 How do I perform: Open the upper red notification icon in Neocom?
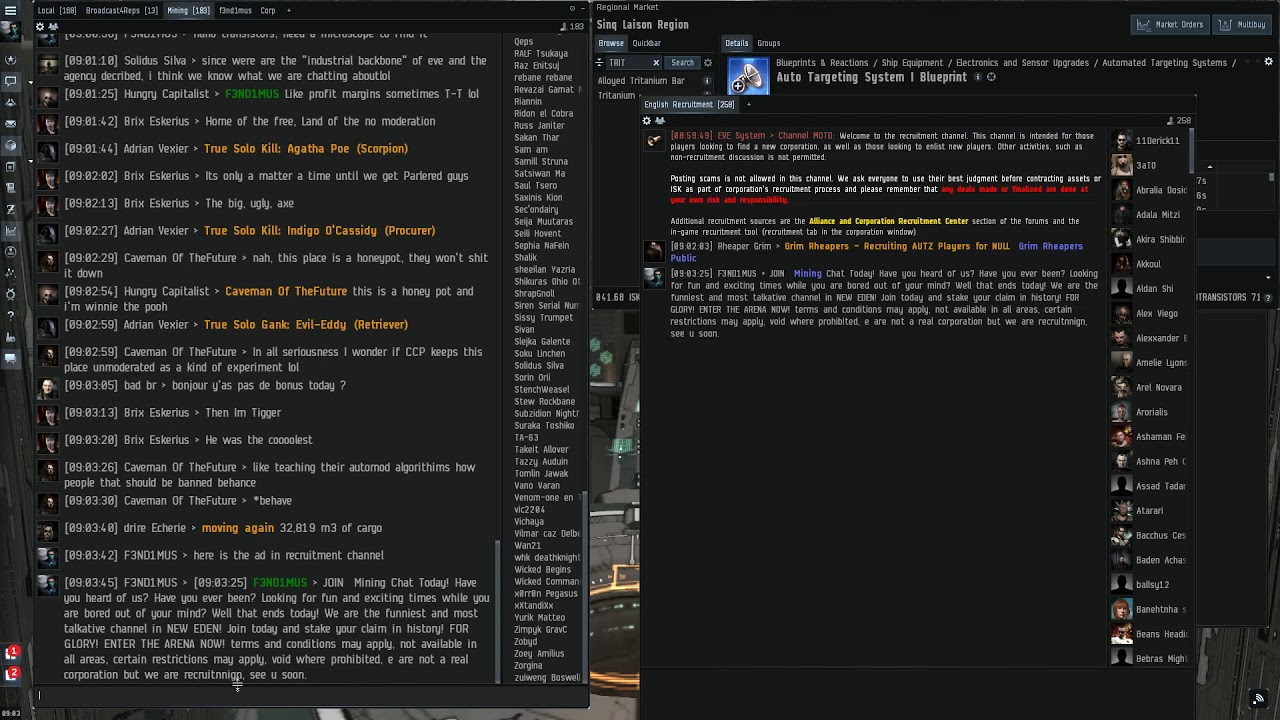tap(12, 653)
